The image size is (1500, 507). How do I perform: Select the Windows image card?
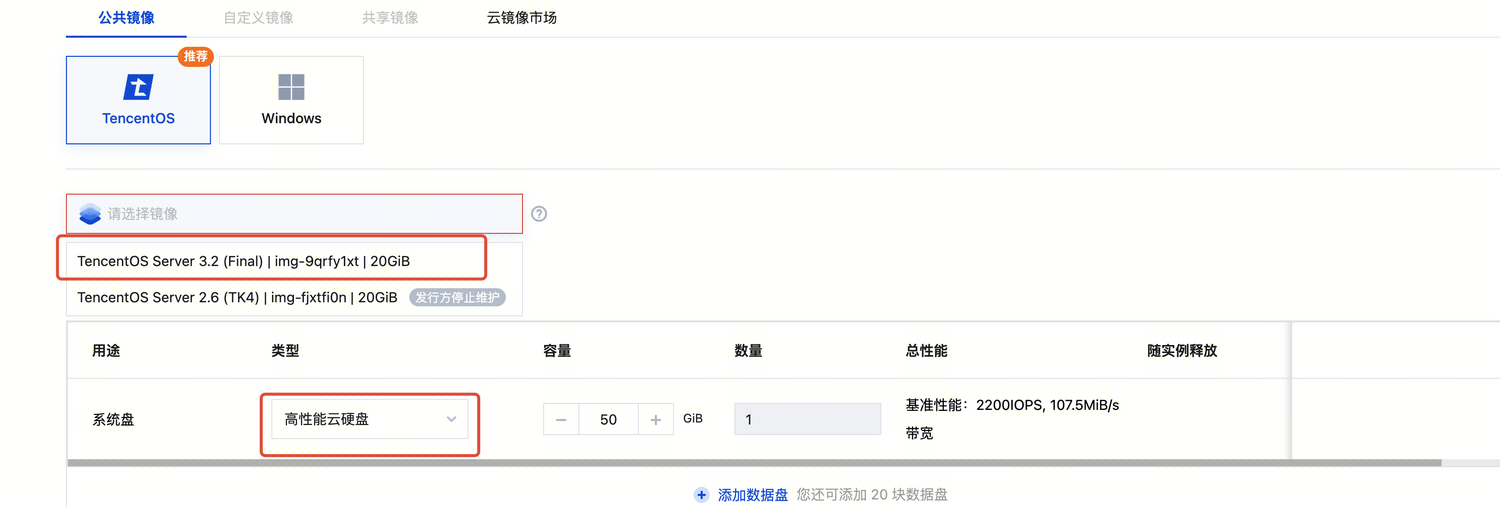291,100
